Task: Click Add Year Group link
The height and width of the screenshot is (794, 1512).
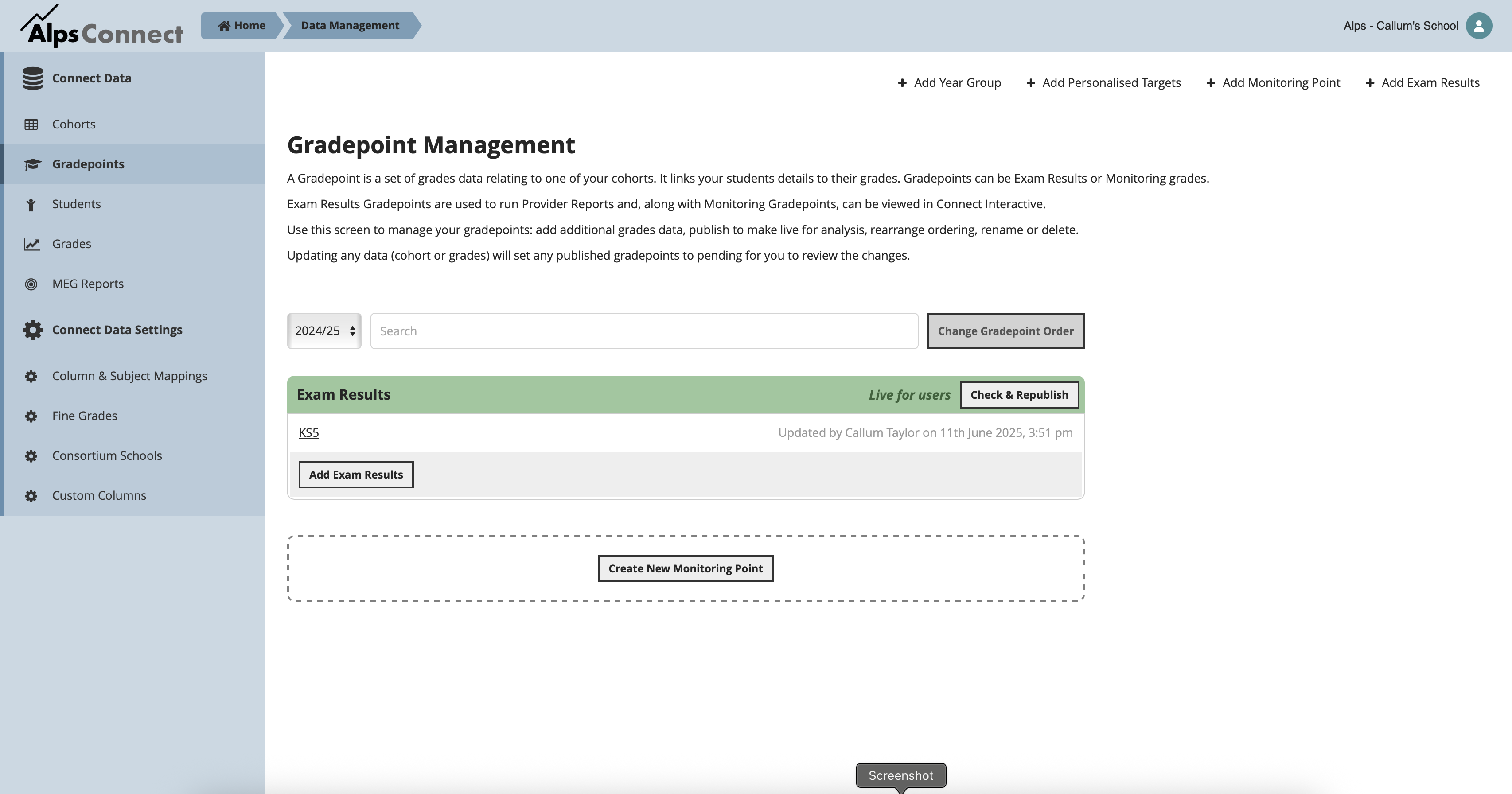Action: pyautogui.click(x=950, y=83)
